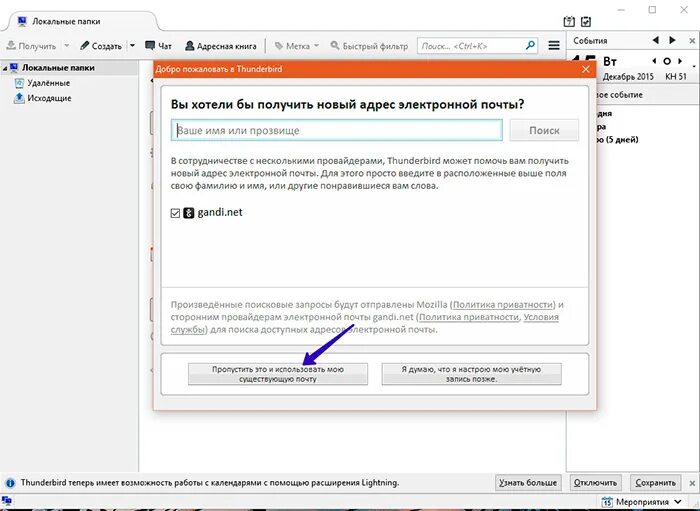Open the hamburger application menu
700x511 pixels.
554,46
